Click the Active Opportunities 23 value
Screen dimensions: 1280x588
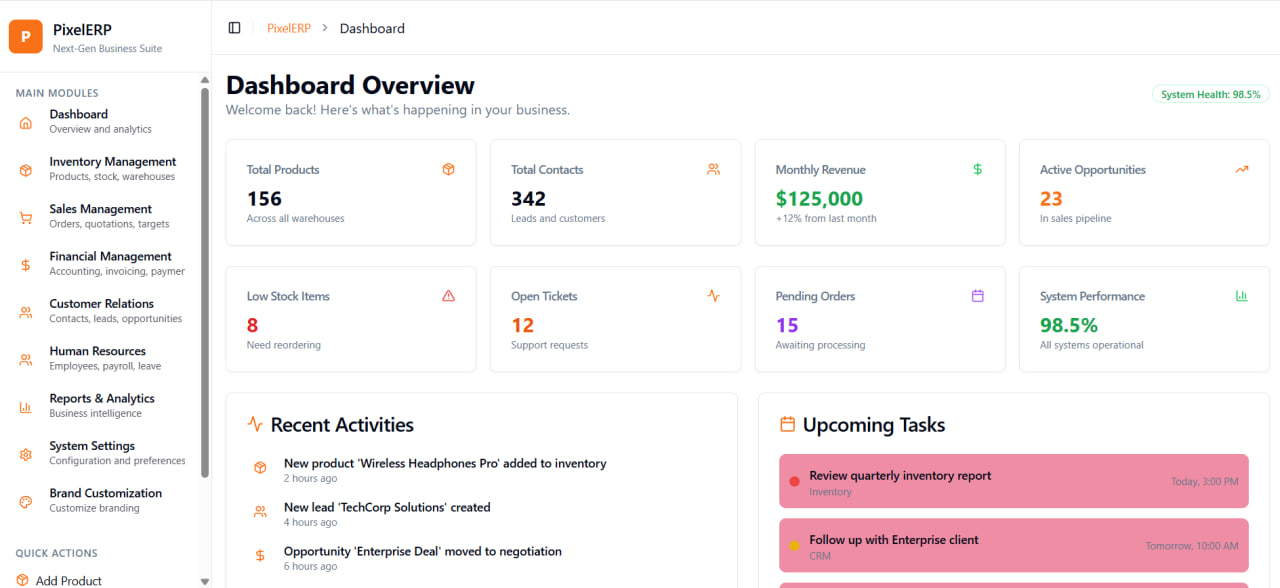[1051, 199]
